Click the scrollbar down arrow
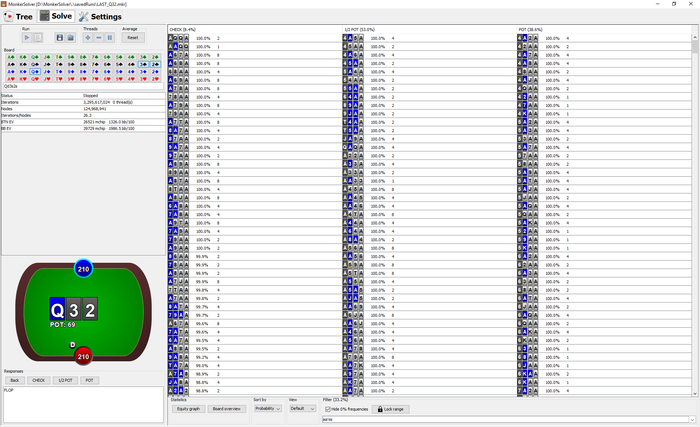The height and width of the screenshot is (427, 700). 695,394
